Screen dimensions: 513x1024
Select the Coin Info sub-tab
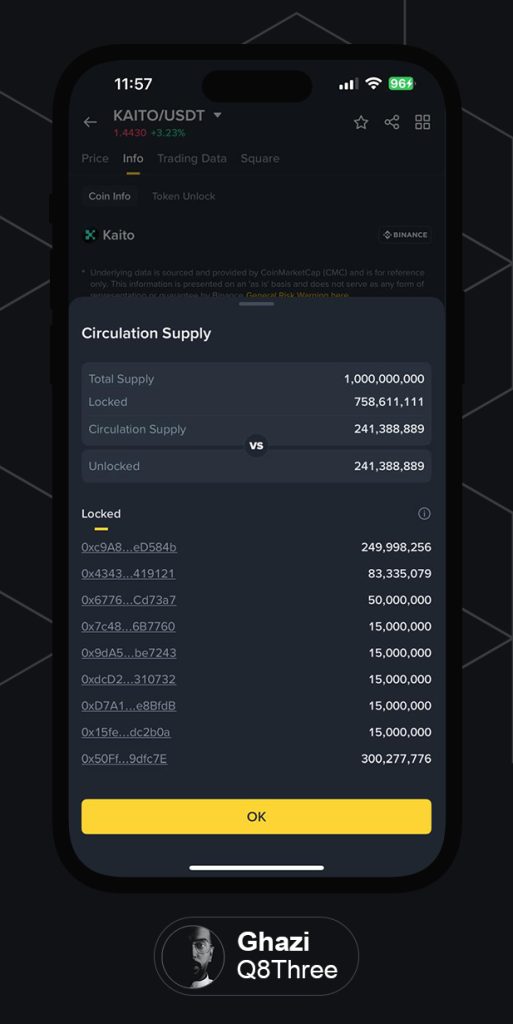tap(110, 196)
